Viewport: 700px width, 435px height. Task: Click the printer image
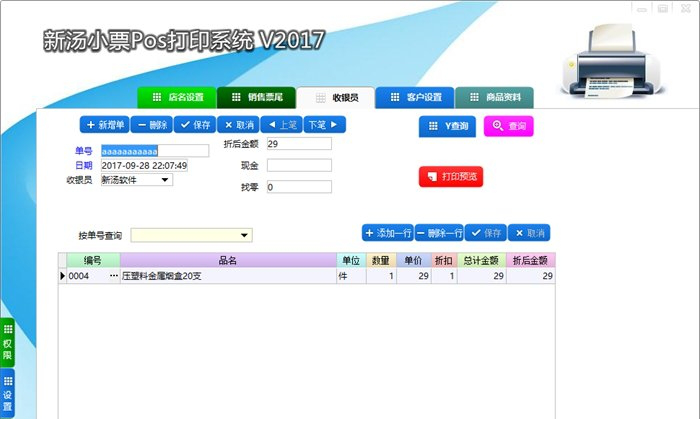point(613,61)
